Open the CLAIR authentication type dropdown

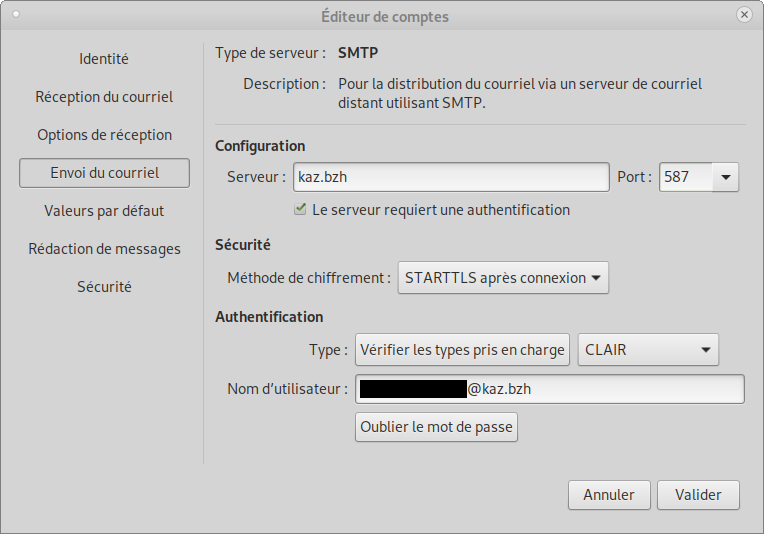648,350
